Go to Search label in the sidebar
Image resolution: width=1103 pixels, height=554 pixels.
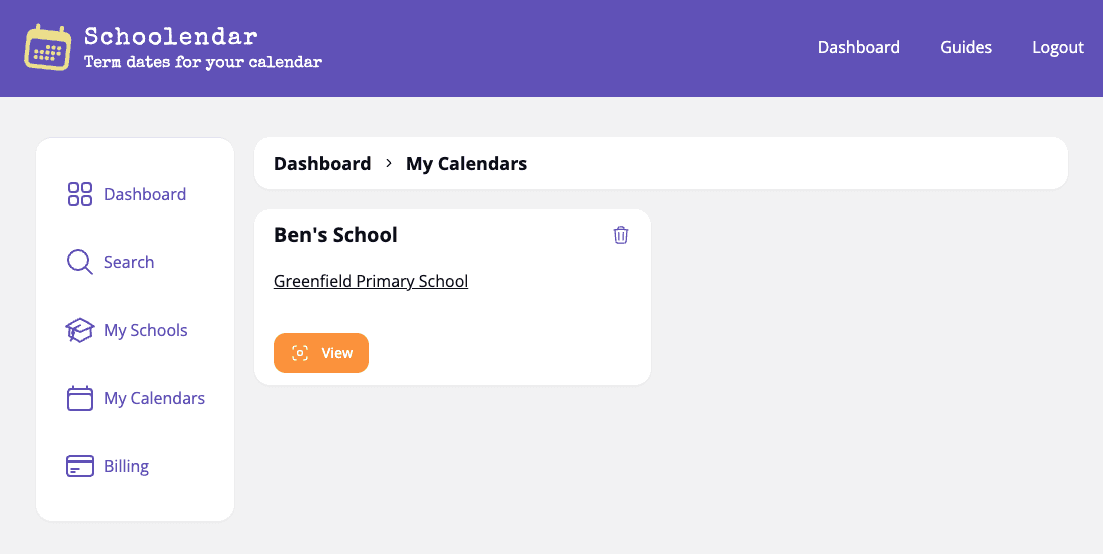pos(129,262)
